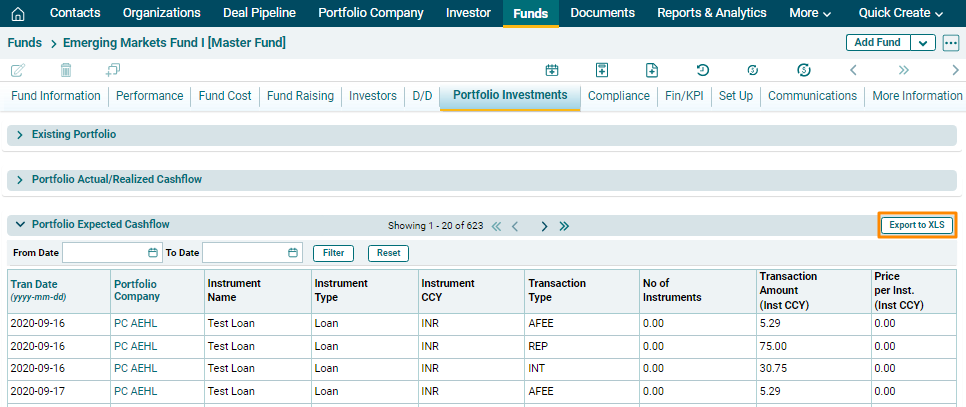Open the Deal Pipeline menu
Image resolution: width=966 pixels, height=407 pixels.
[x=259, y=14]
